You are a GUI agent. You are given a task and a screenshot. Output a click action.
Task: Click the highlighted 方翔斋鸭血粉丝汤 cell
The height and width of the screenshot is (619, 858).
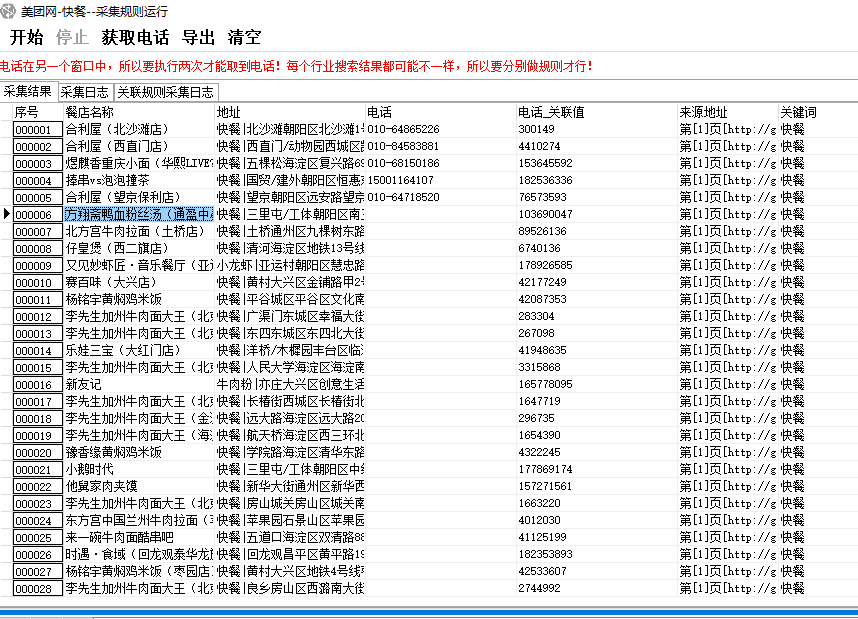(x=139, y=214)
